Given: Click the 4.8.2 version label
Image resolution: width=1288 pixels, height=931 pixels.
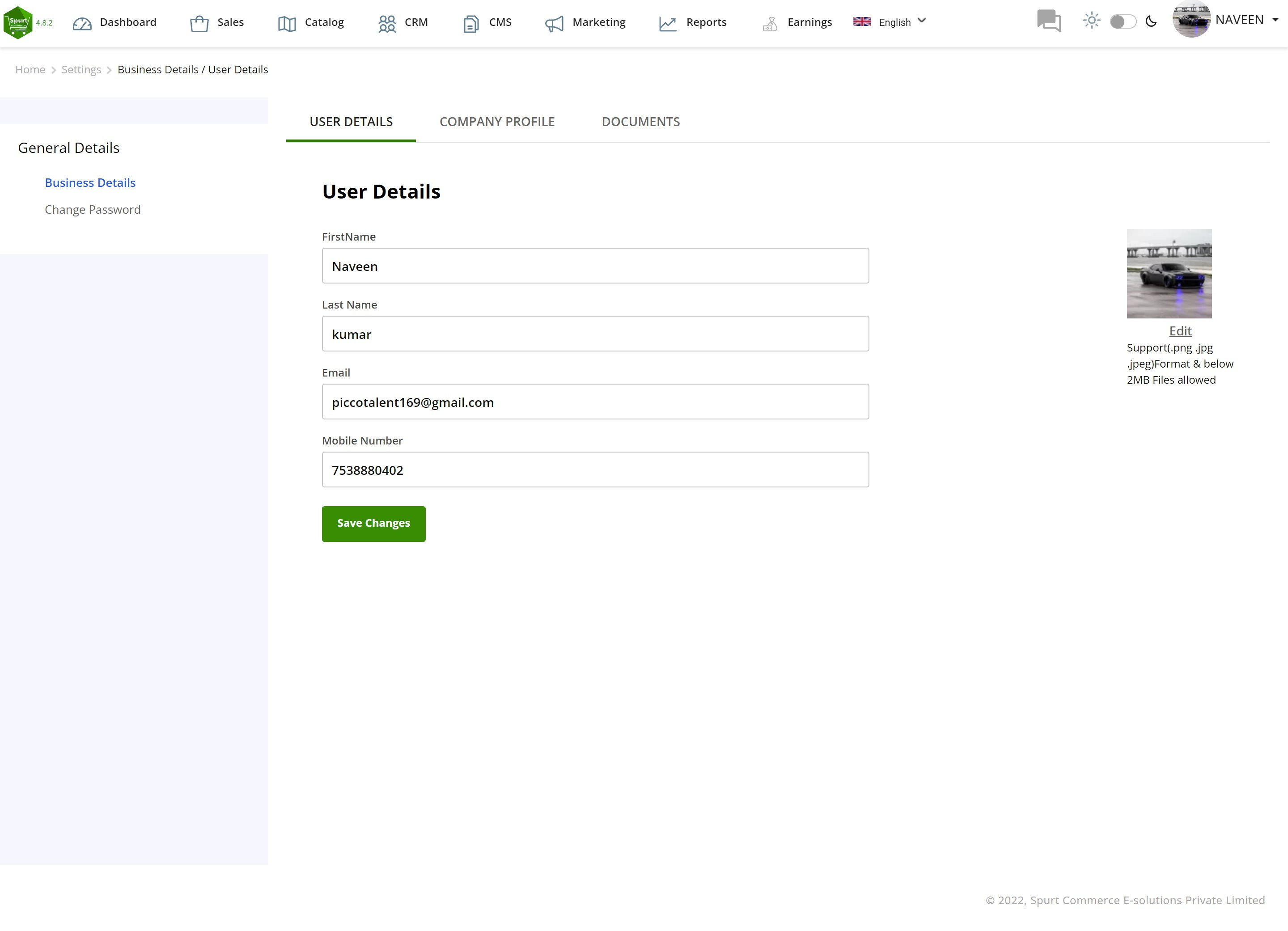Looking at the screenshot, I should pyautogui.click(x=44, y=23).
